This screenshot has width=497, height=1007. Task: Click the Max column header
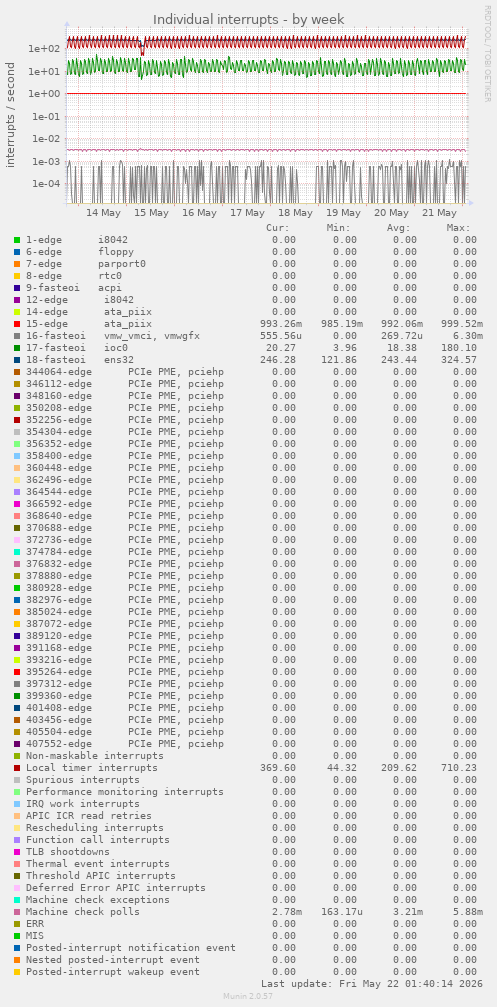point(458,228)
